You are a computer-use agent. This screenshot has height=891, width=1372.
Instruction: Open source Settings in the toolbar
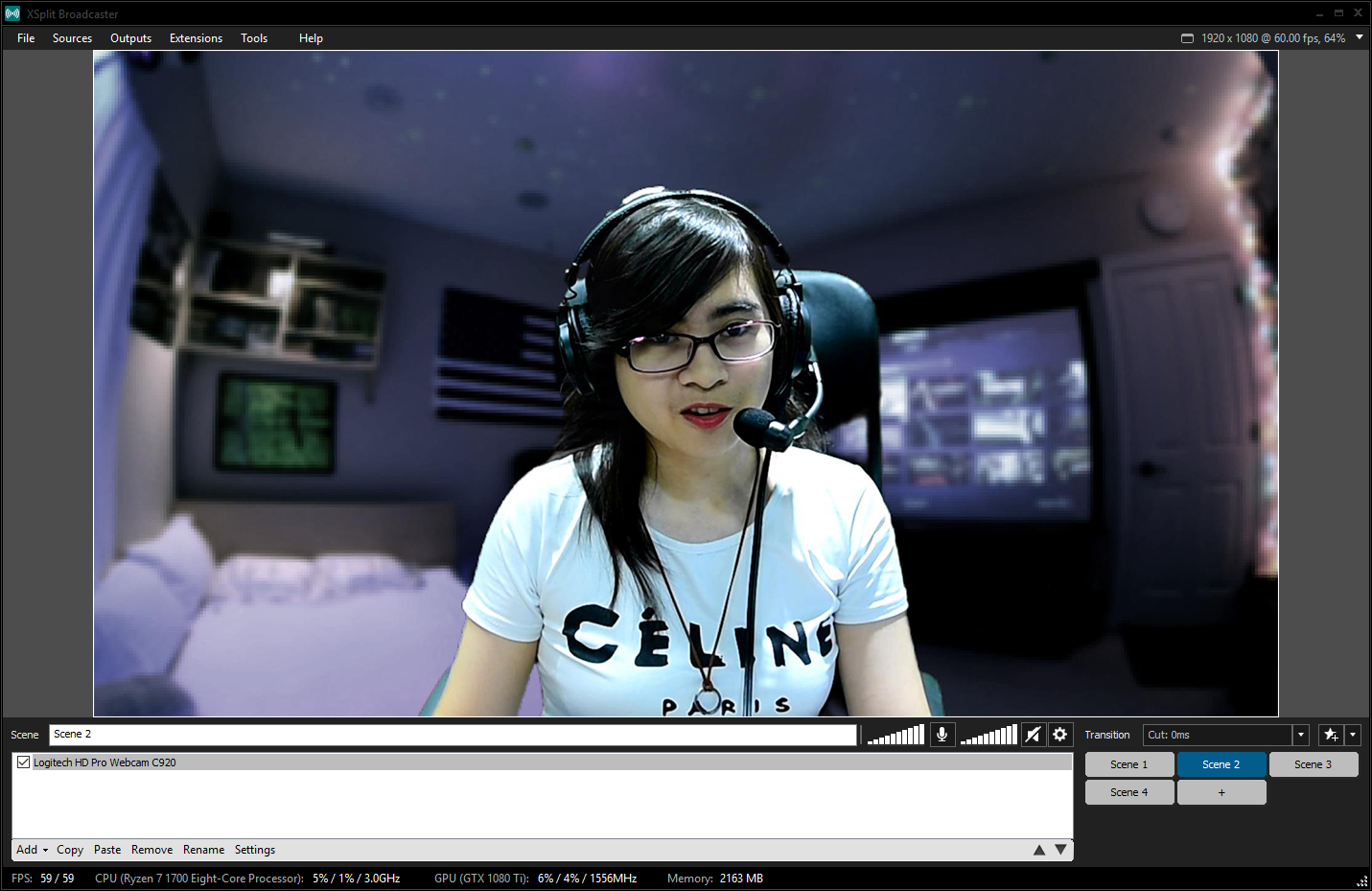pyautogui.click(x=255, y=850)
